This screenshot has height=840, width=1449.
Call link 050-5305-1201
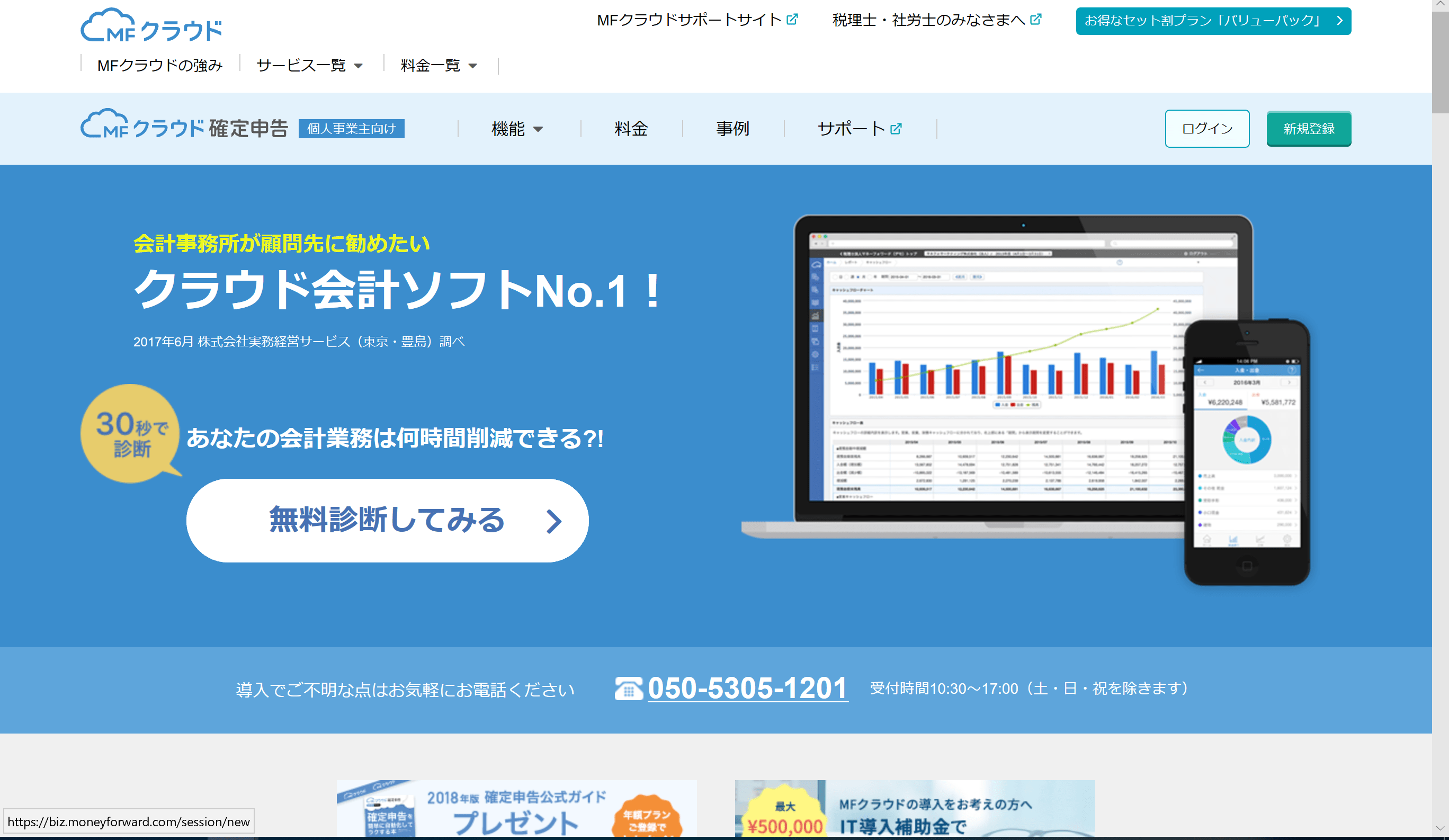(747, 688)
